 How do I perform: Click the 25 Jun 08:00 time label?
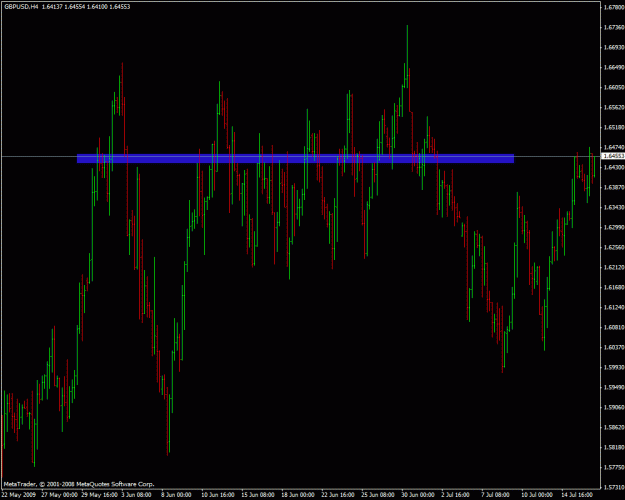378,495
